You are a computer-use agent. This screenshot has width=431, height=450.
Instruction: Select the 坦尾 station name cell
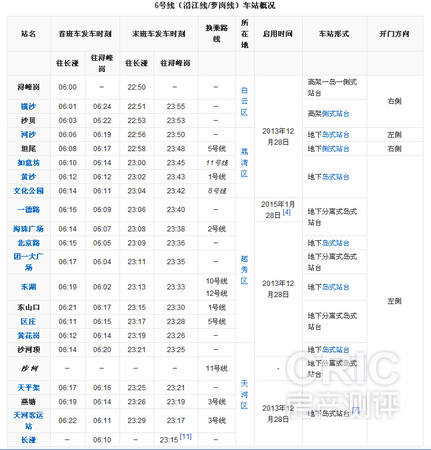point(28,148)
